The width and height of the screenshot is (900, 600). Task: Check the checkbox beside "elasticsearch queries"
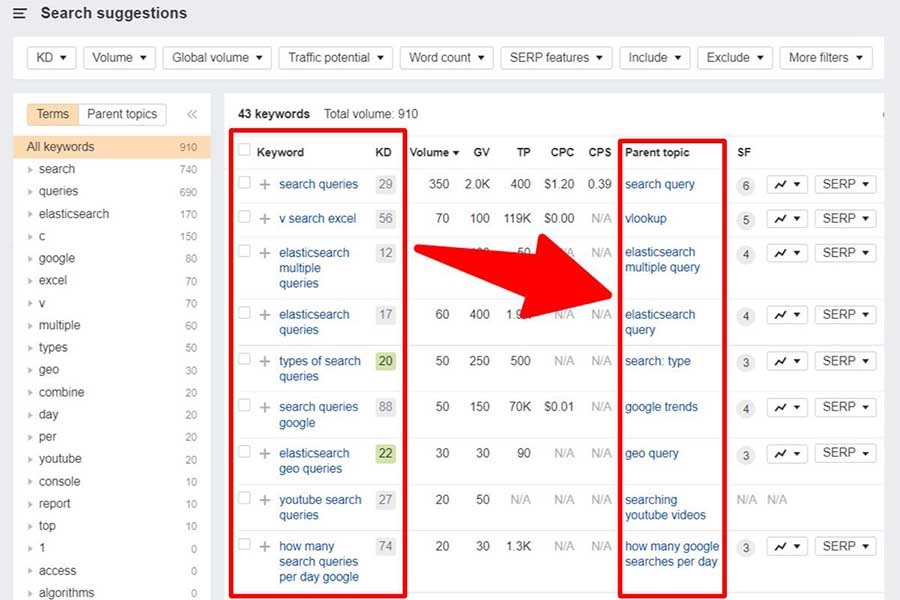244,314
